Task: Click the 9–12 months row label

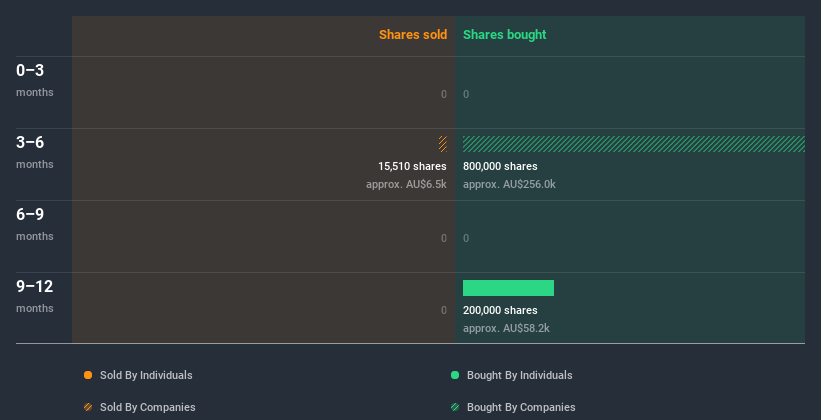Action: [35, 296]
